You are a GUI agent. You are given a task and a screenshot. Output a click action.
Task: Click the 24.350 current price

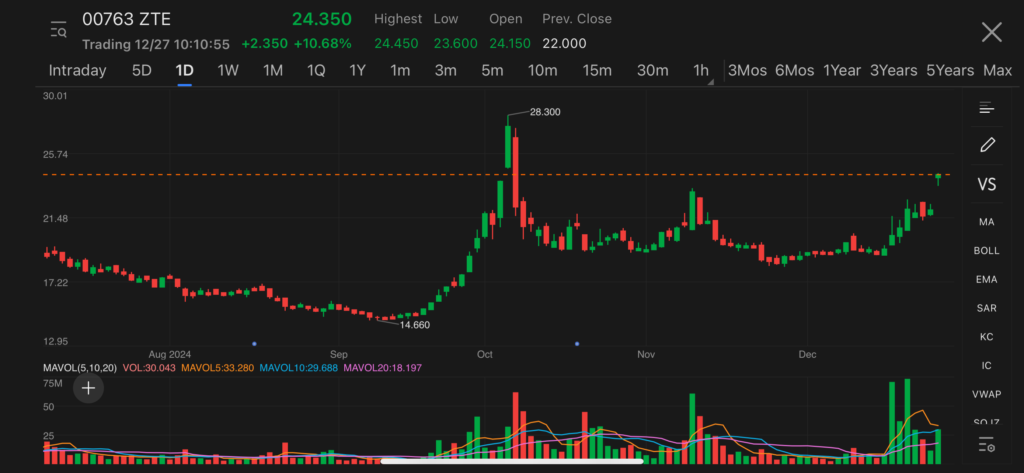point(322,19)
